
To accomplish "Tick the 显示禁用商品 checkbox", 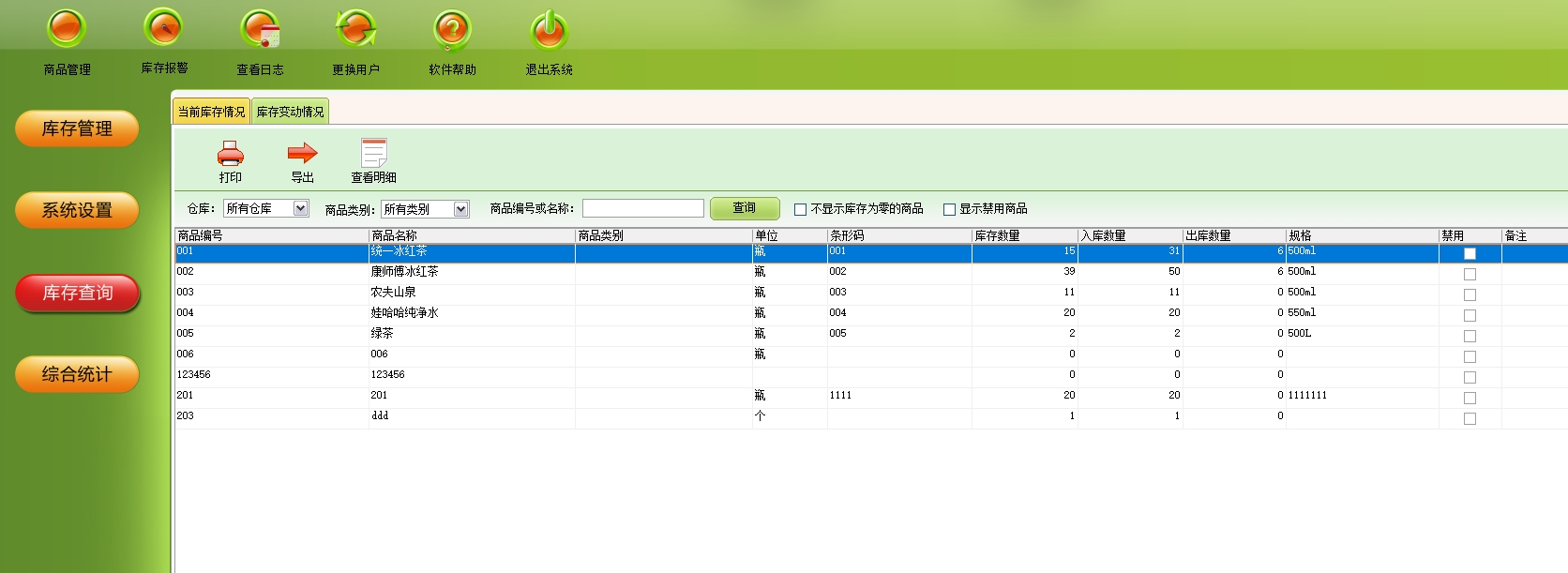I will [949, 209].
